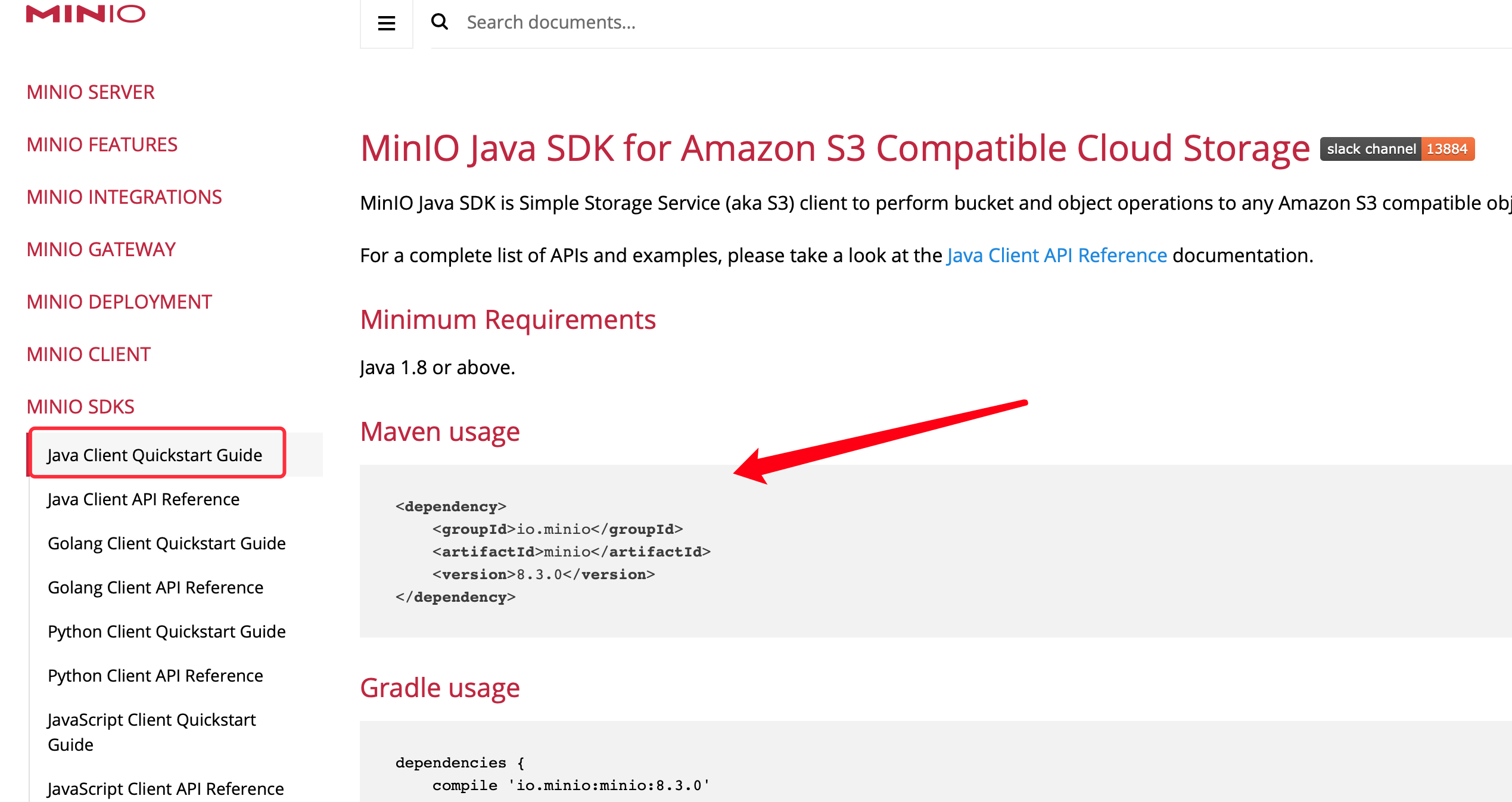Open MINIO INTEGRATIONS documentation

[x=124, y=197]
